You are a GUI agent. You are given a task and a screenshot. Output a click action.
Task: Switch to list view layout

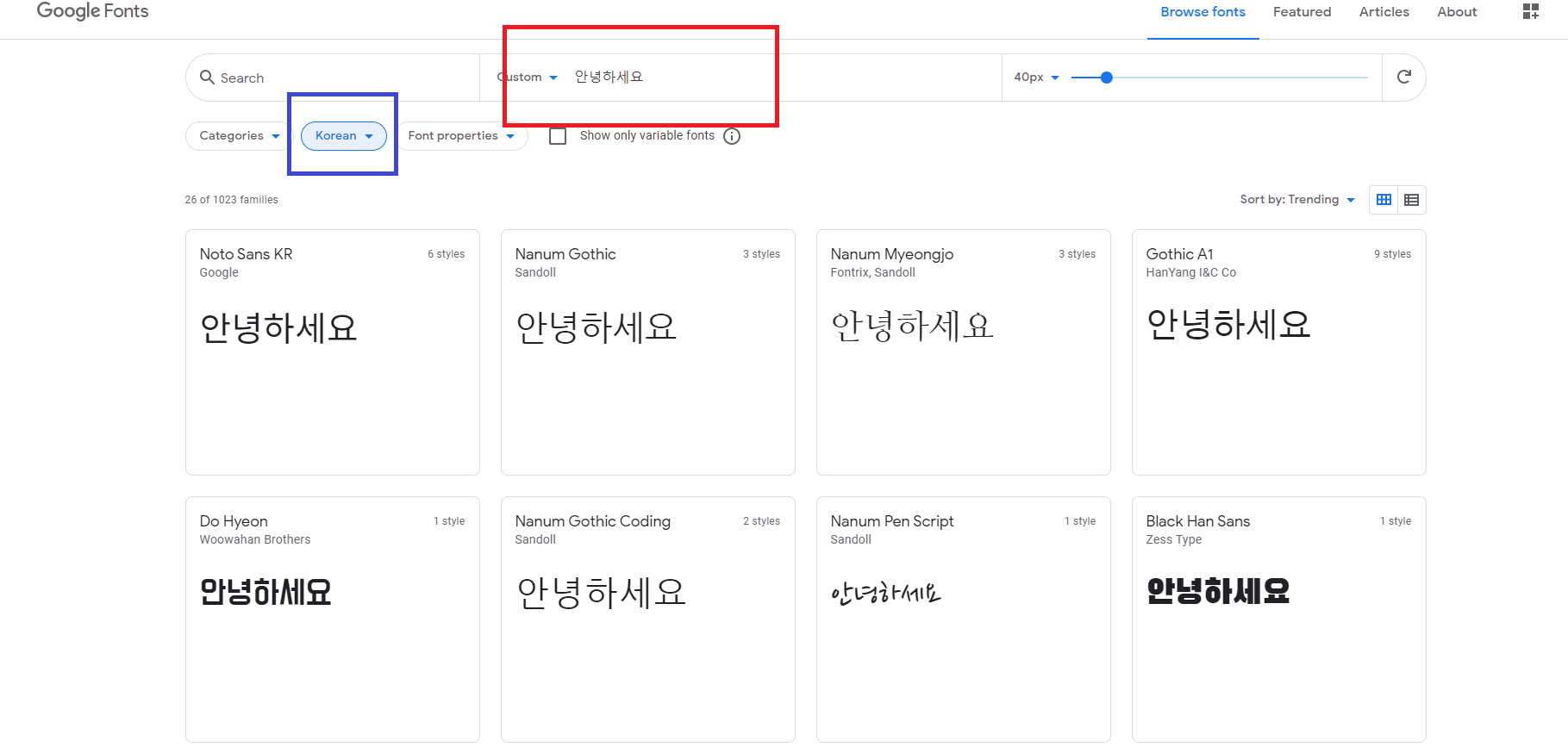coord(1411,200)
